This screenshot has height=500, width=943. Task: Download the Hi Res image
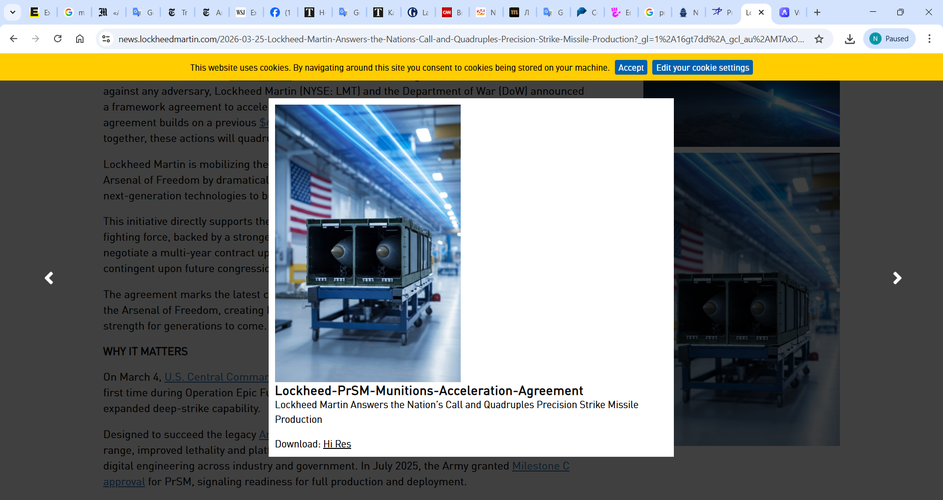(337, 444)
